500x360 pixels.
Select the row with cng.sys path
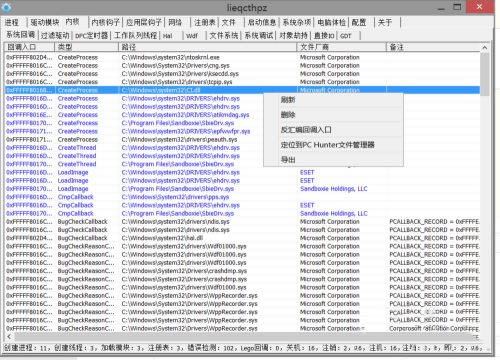(242, 66)
